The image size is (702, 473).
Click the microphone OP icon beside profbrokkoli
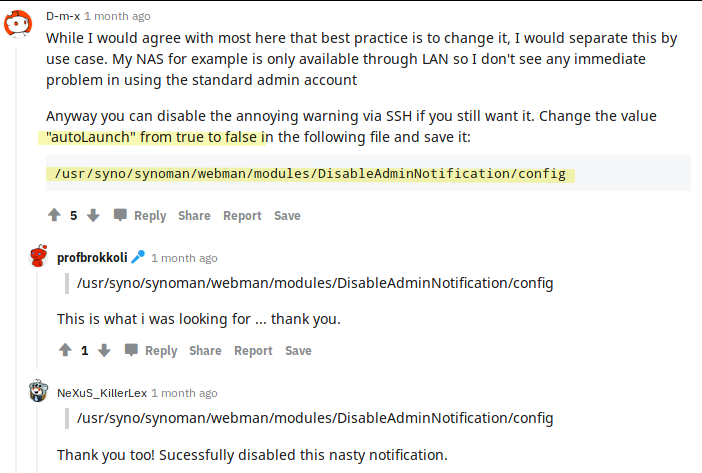[x=138, y=257]
